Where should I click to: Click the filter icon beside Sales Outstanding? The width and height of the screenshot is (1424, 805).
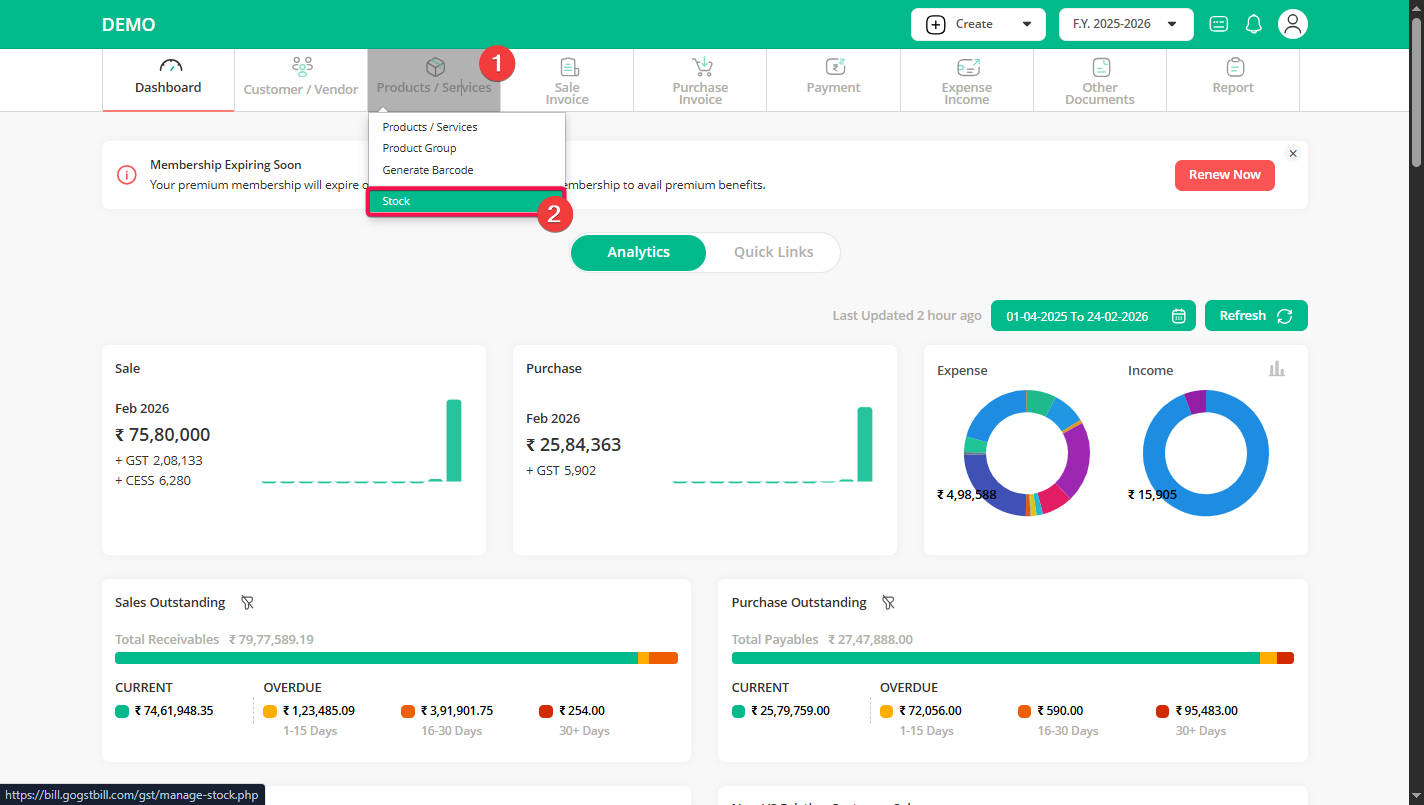(247, 603)
